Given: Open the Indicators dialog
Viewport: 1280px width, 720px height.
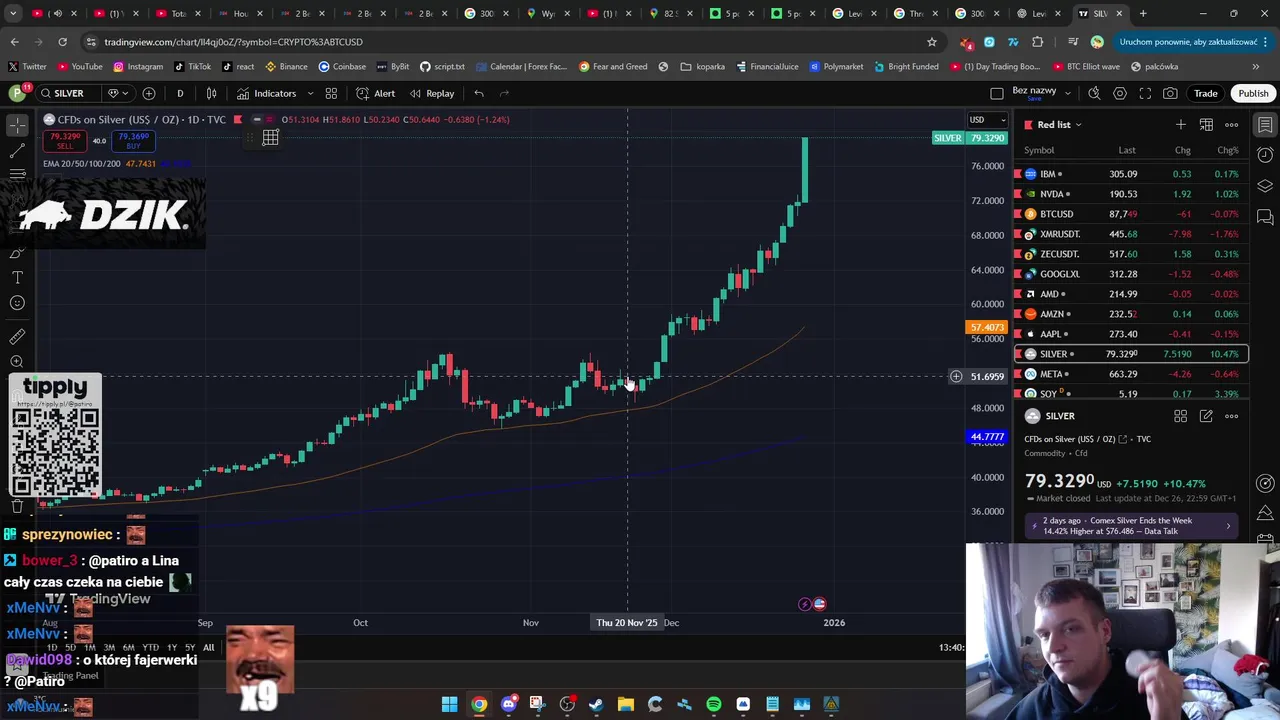Looking at the screenshot, I should tap(266, 93).
